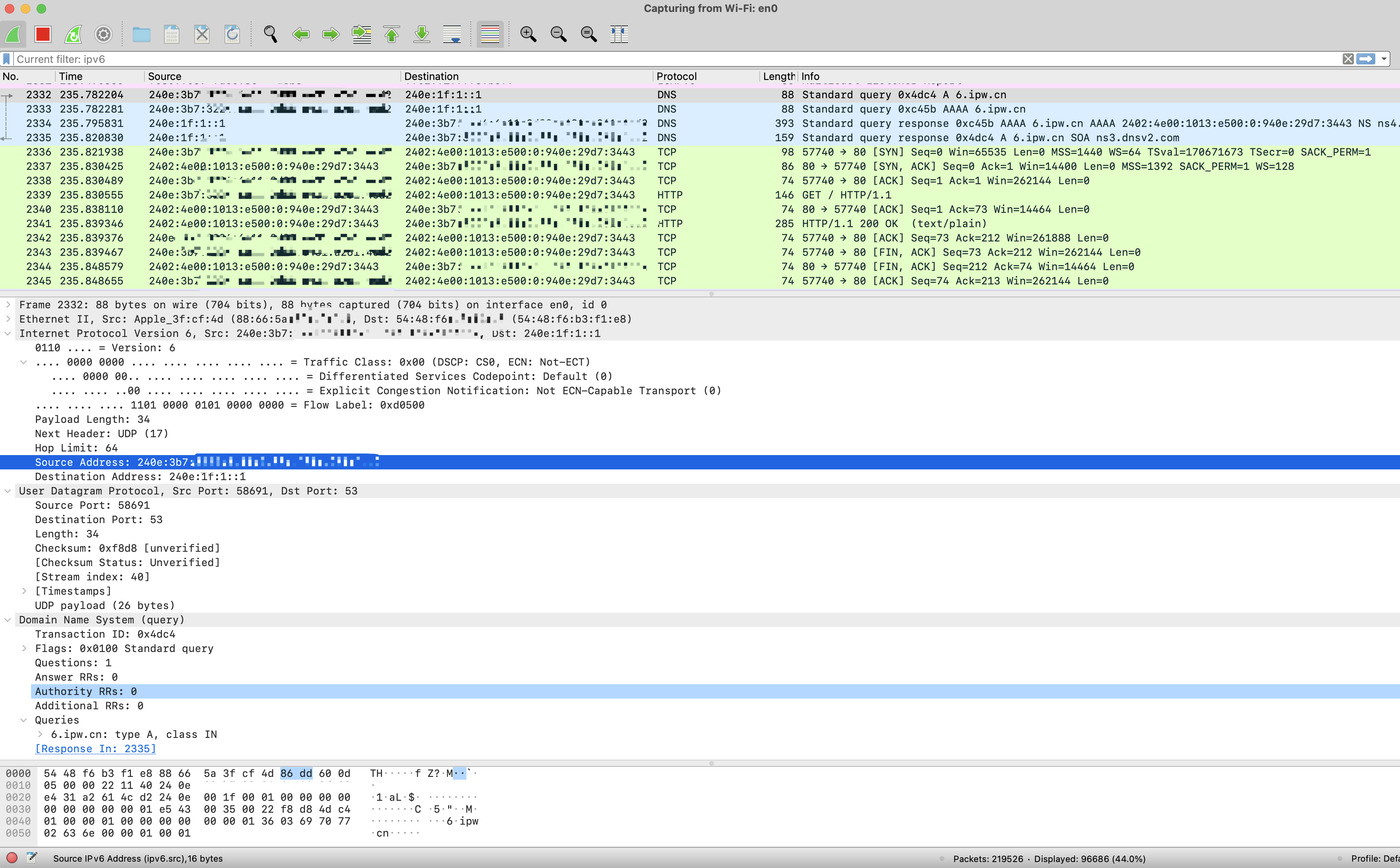Toggle packet list colorization
The height and width of the screenshot is (868, 1400).
pos(490,35)
